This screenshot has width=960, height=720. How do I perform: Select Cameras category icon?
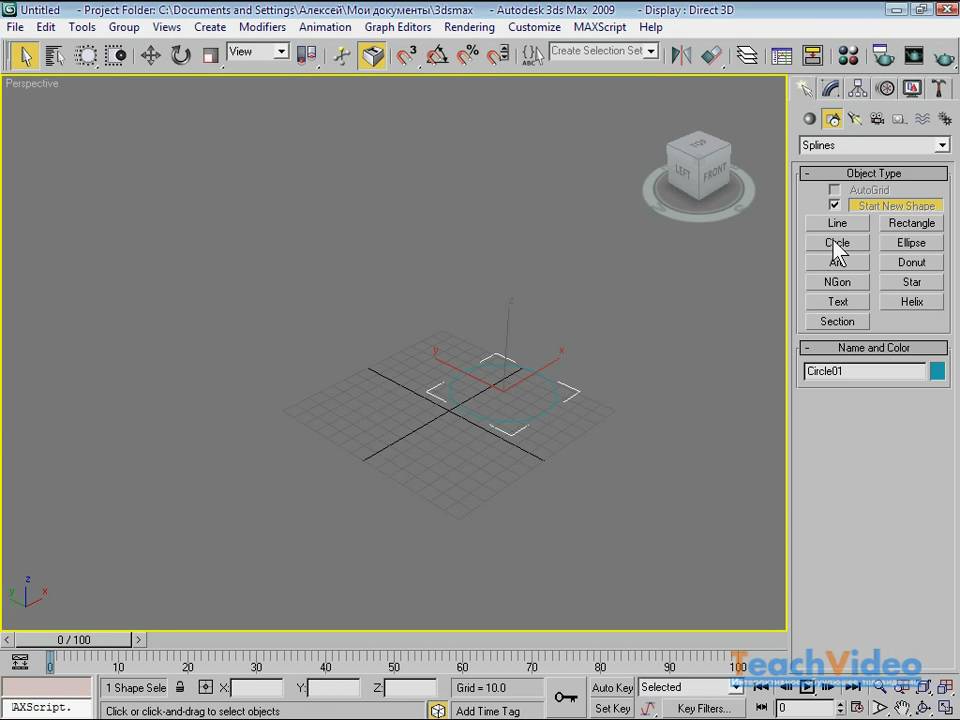coord(877,119)
